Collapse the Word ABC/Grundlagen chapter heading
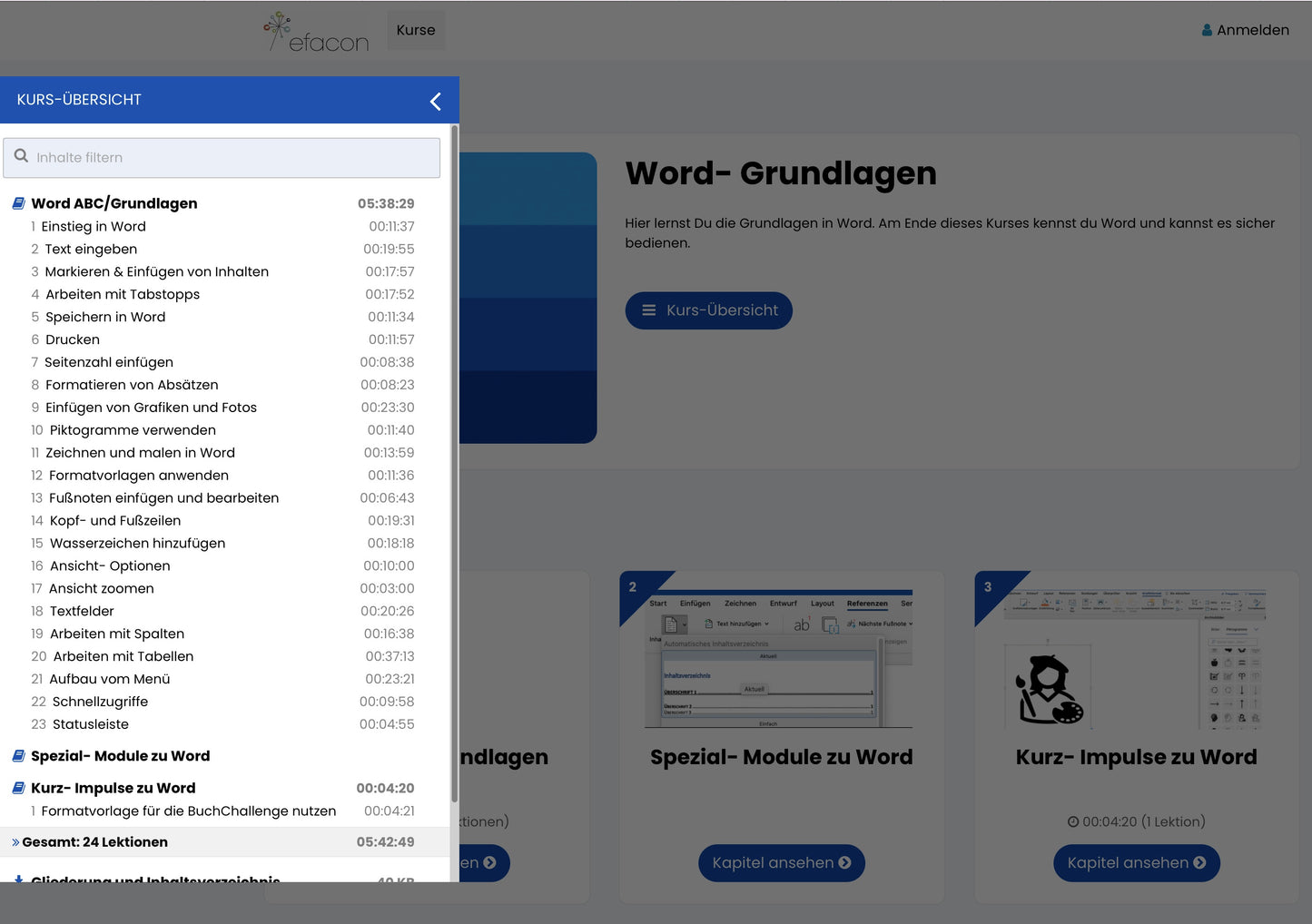The width and height of the screenshot is (1312, 924). (x=113, y=203)
